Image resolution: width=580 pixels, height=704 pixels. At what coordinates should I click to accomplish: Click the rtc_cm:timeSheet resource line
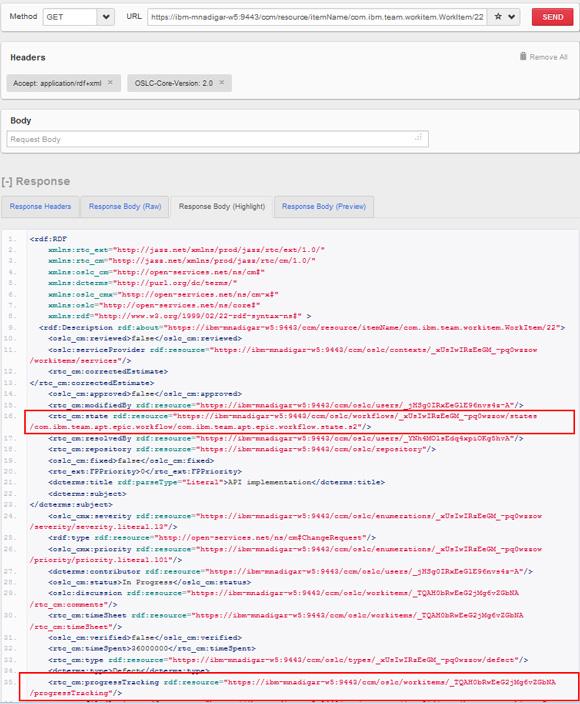(277, 620)
